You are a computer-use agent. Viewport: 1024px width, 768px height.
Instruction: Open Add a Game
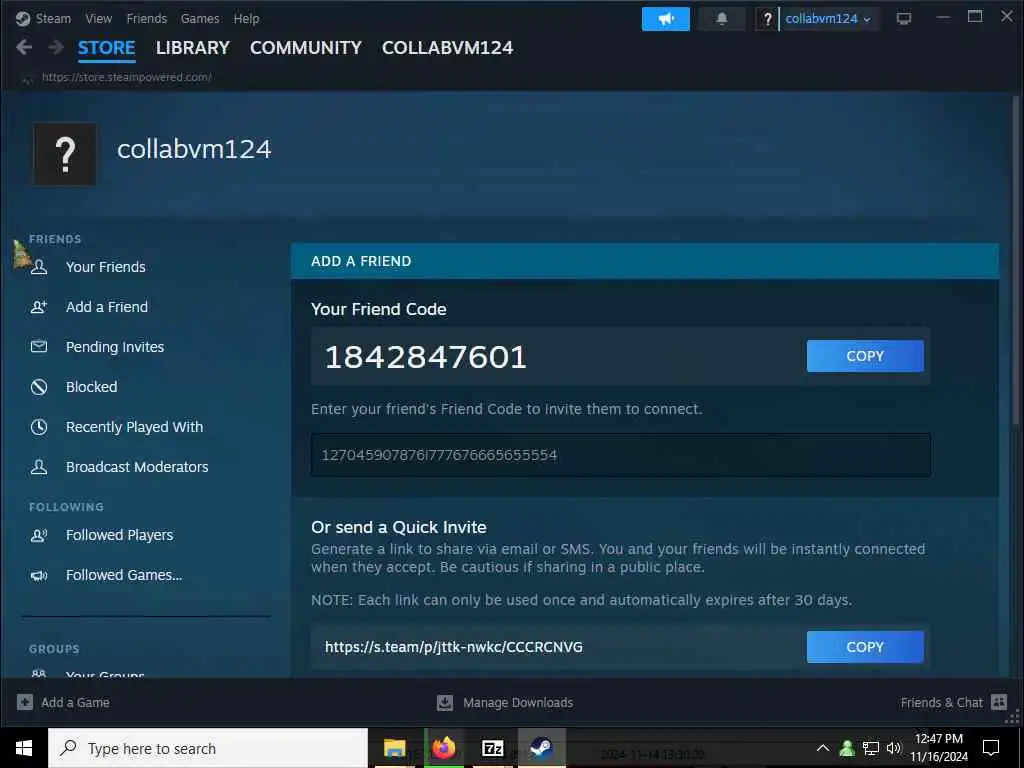click(75, 703)
